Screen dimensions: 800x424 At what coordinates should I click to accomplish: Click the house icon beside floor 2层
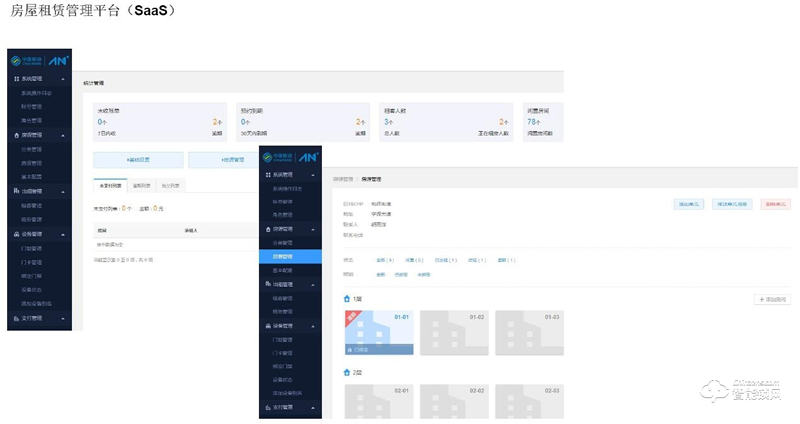tap(347, 372)
